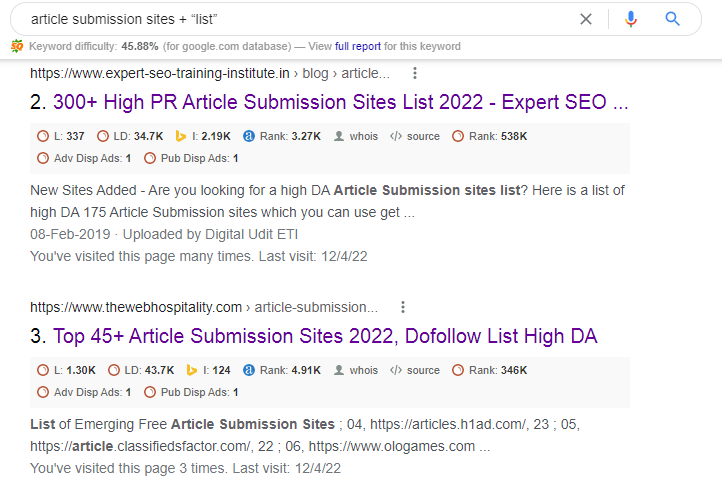This screenshot has height=479, width=722.
Task: Open the three-dot menu for the expert-seo-training-institute result
Action: click(415, 73)
